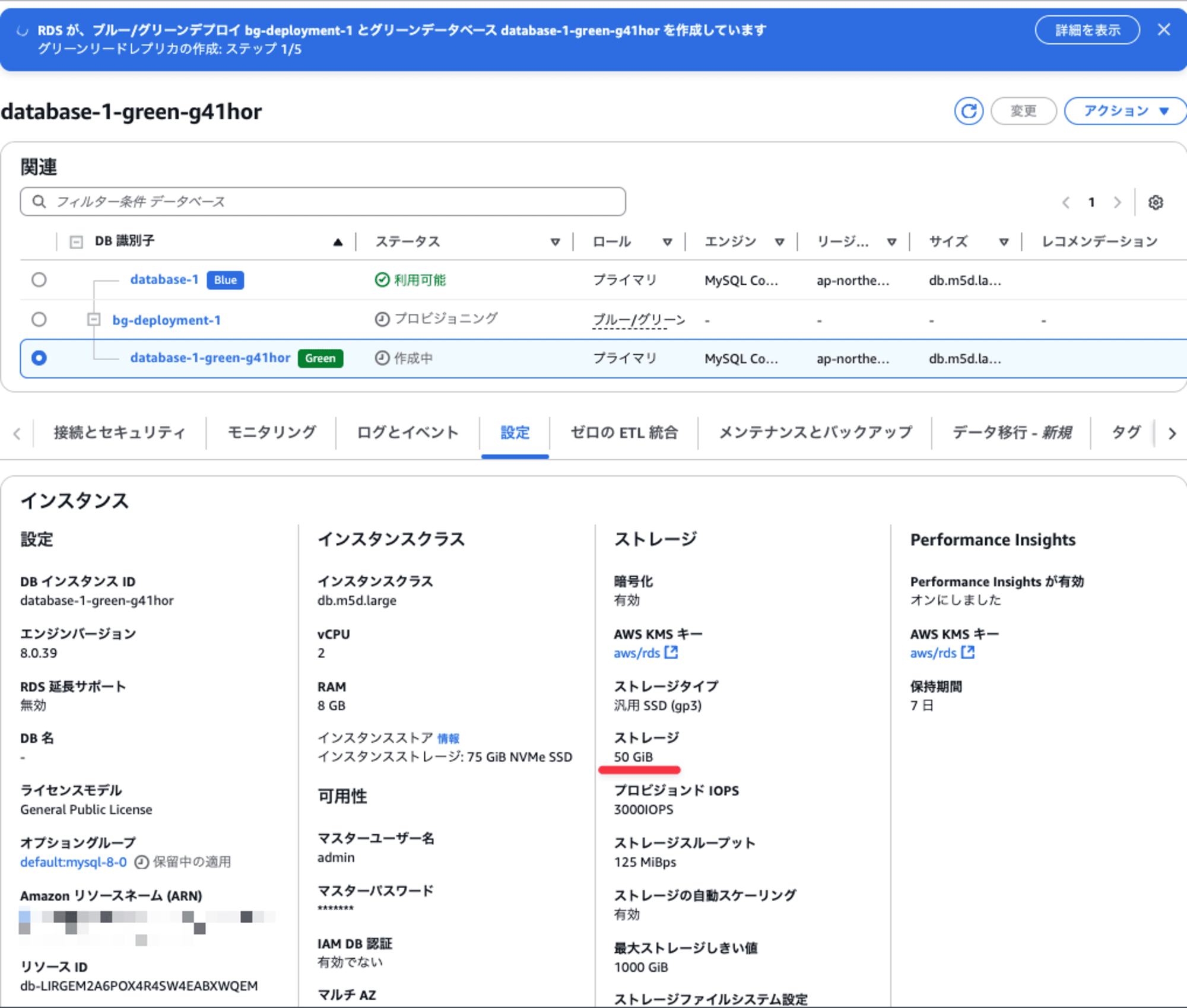Click the 1000 GiB maximum storage value

[641, 967]
